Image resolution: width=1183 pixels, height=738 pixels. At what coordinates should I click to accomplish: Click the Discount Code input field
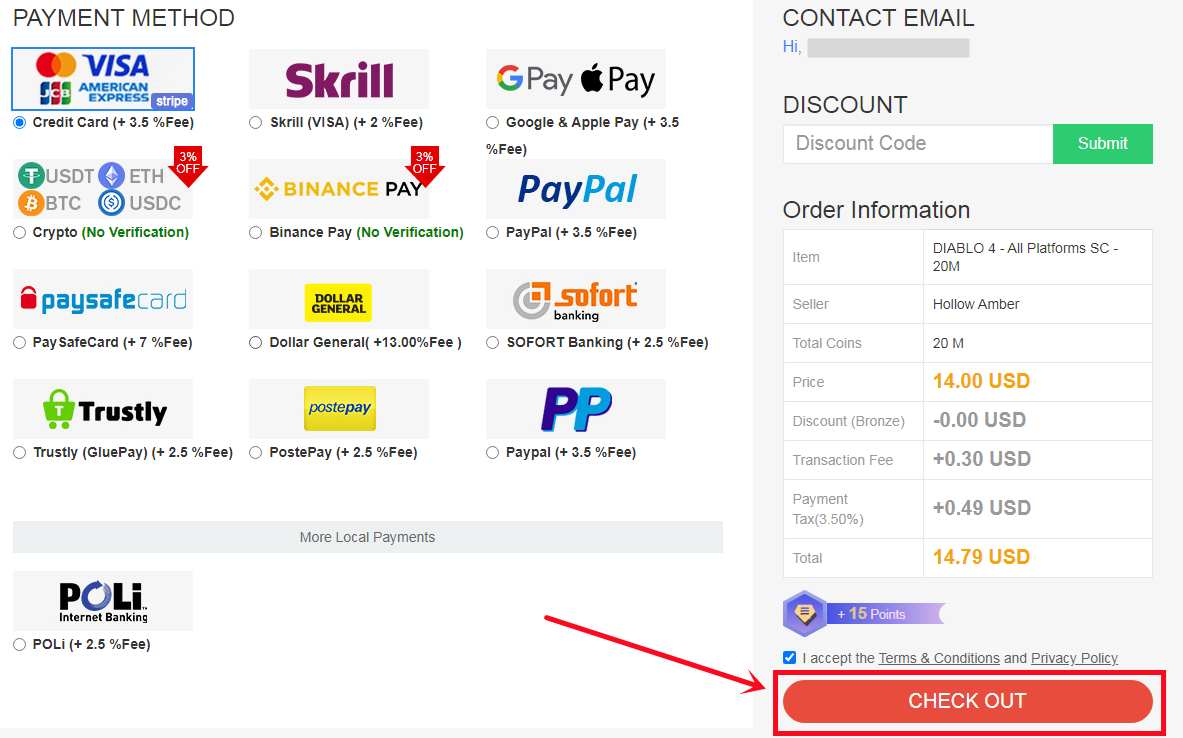(x=918, y=143)
